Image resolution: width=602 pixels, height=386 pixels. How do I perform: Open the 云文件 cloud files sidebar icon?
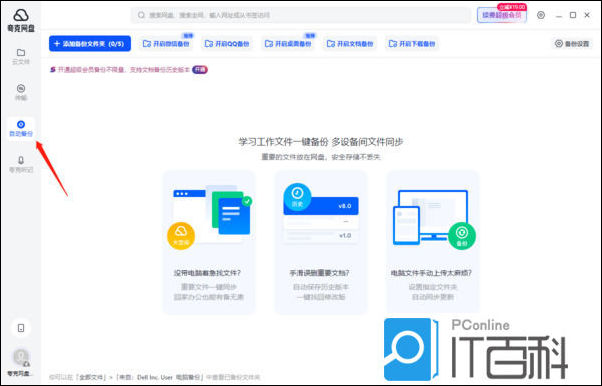[21, 56]
